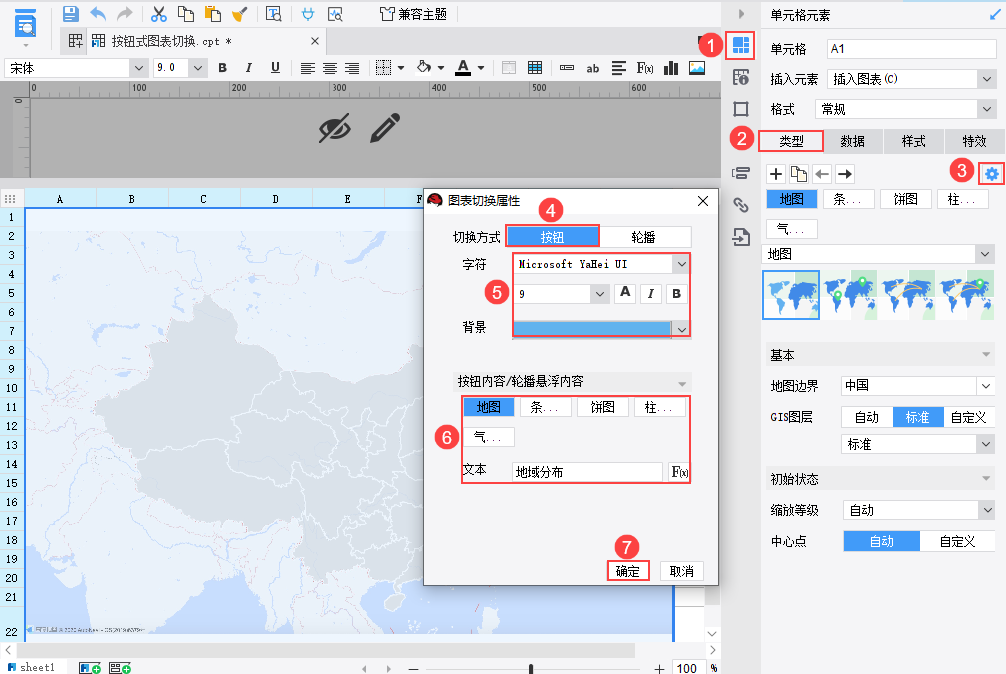Toggle Underline in main formatting toolbar

(x=275, y=67)
